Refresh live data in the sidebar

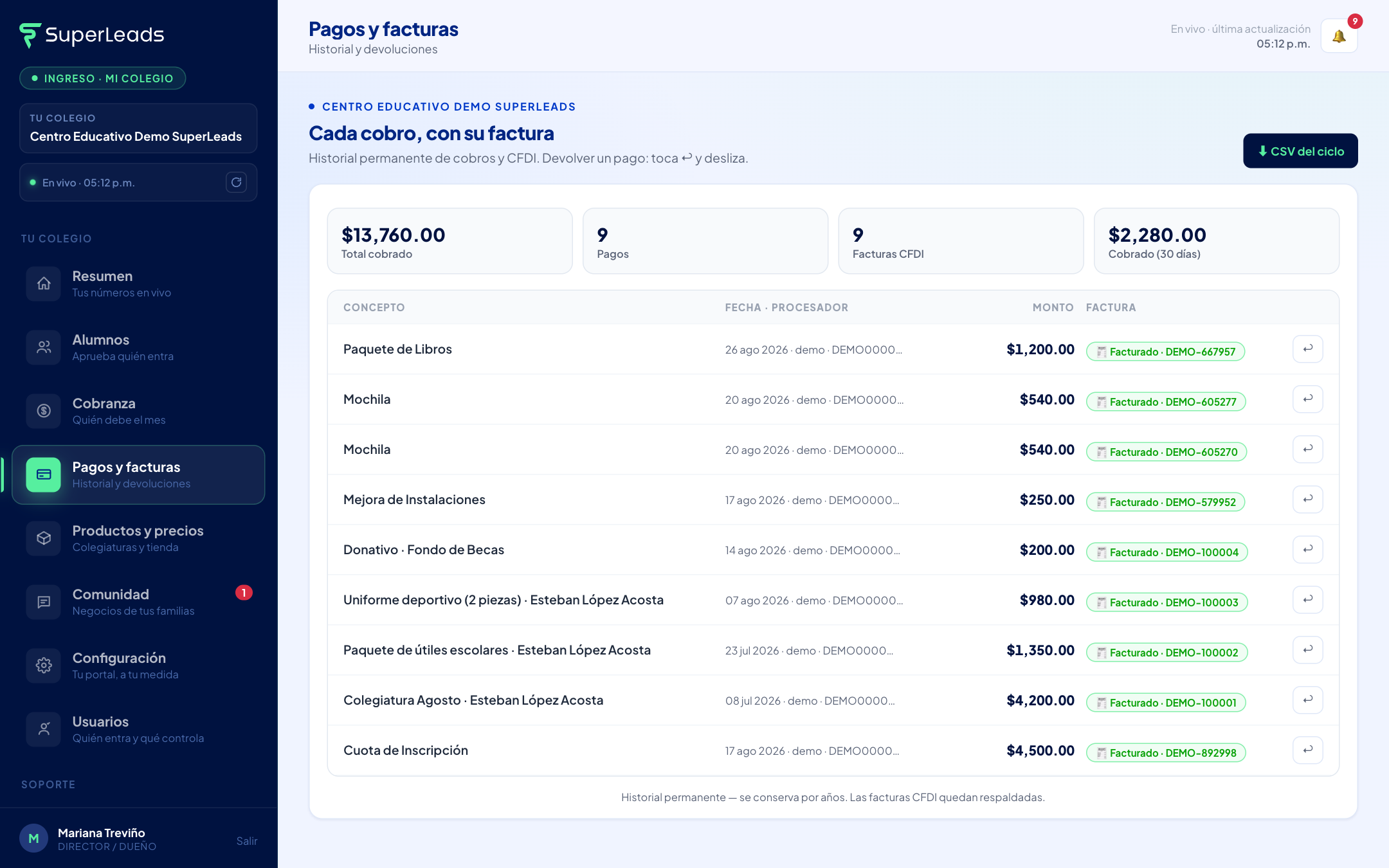[x=236, y=183]
